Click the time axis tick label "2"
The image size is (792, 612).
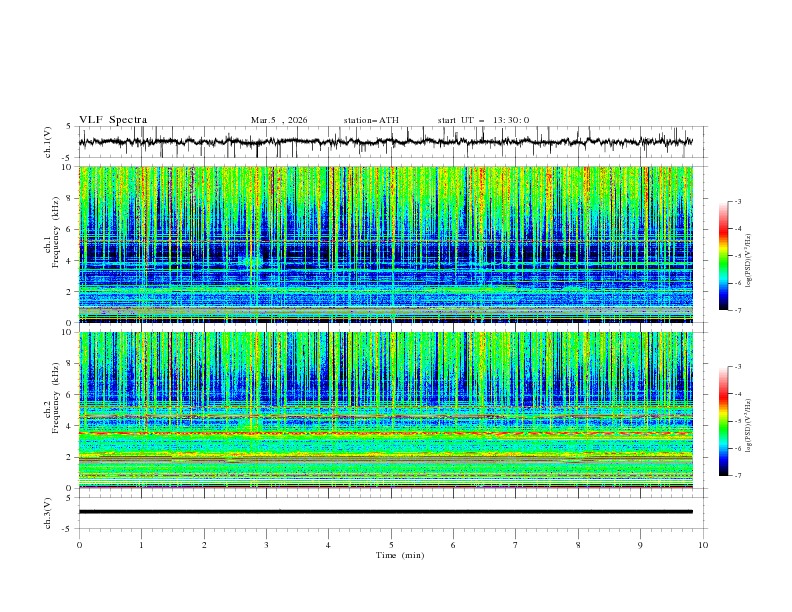tap(204, 545)
